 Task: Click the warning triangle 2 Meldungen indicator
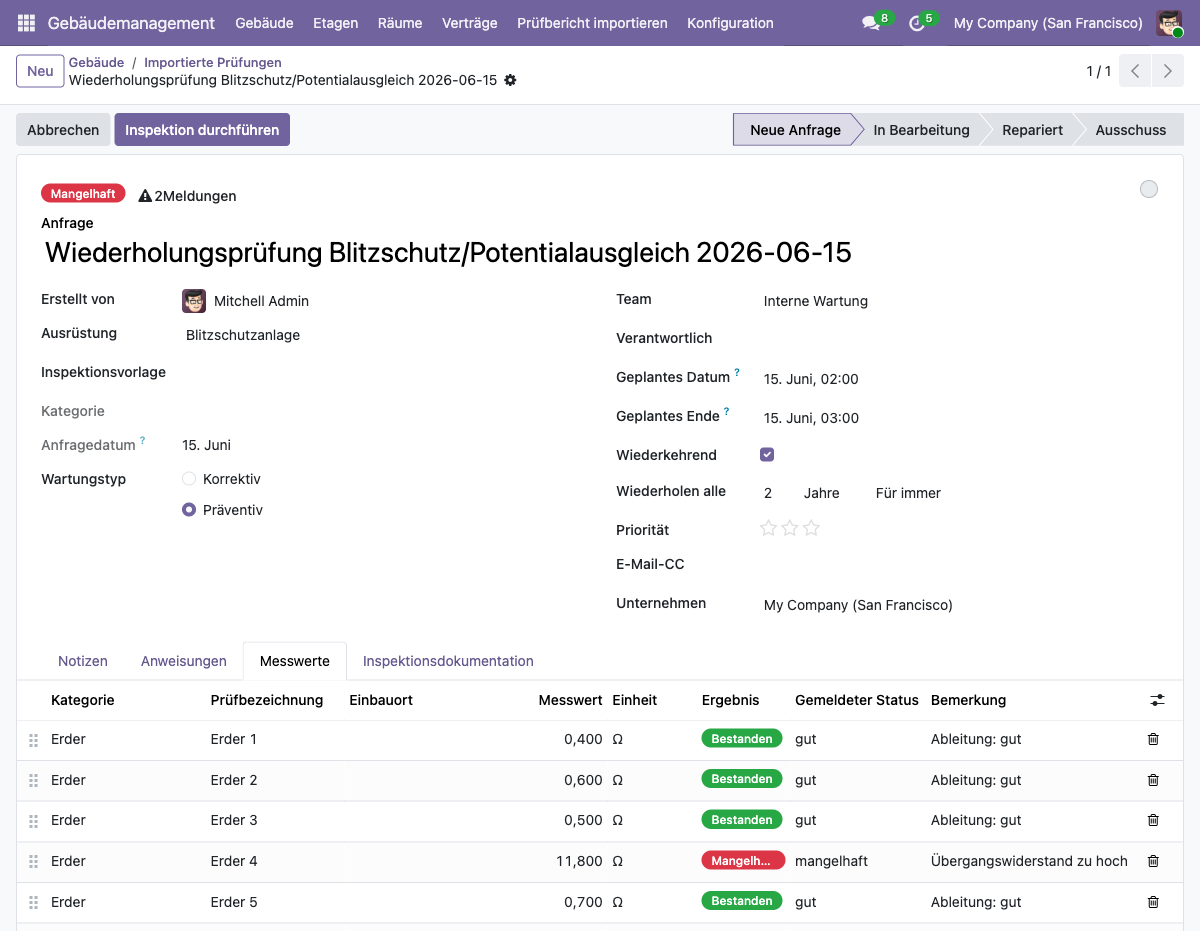[x=187, y=196]
